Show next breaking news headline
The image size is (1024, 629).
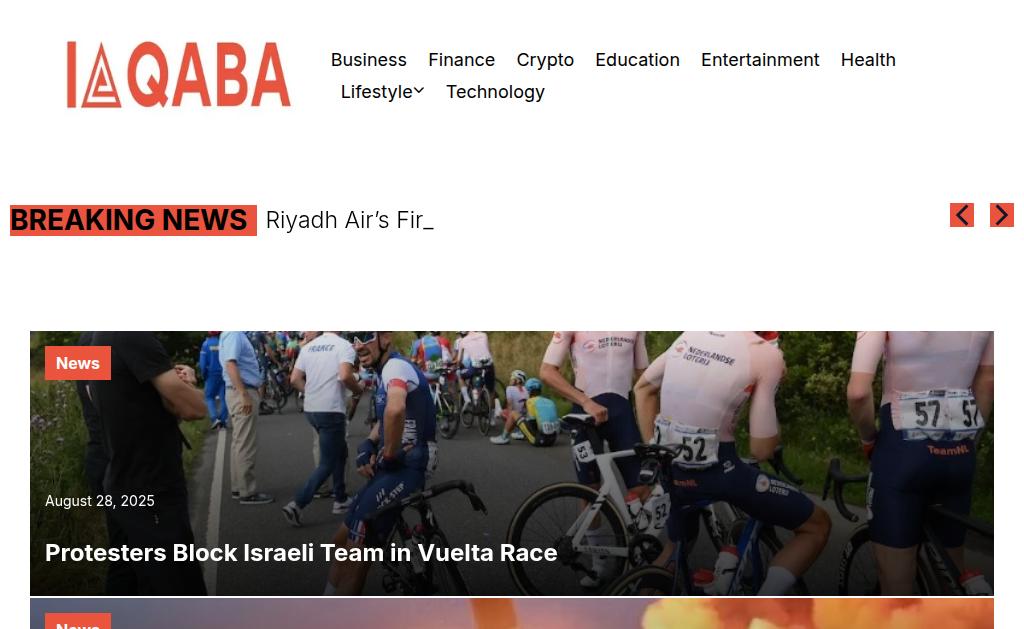[x=1001, y=215]
